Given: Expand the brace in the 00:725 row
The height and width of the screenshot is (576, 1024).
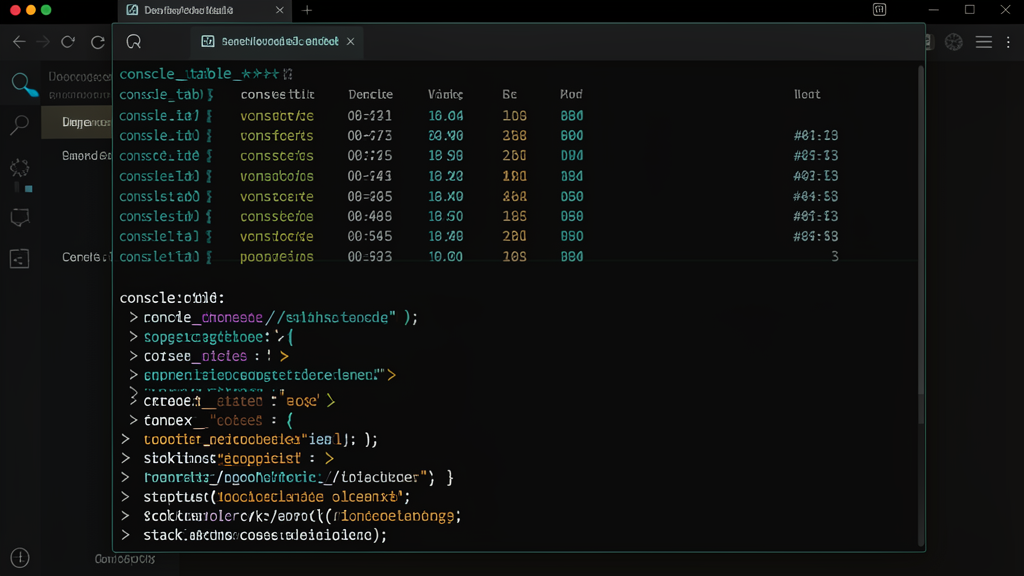Looking at the screenshot, I should 209,156.
